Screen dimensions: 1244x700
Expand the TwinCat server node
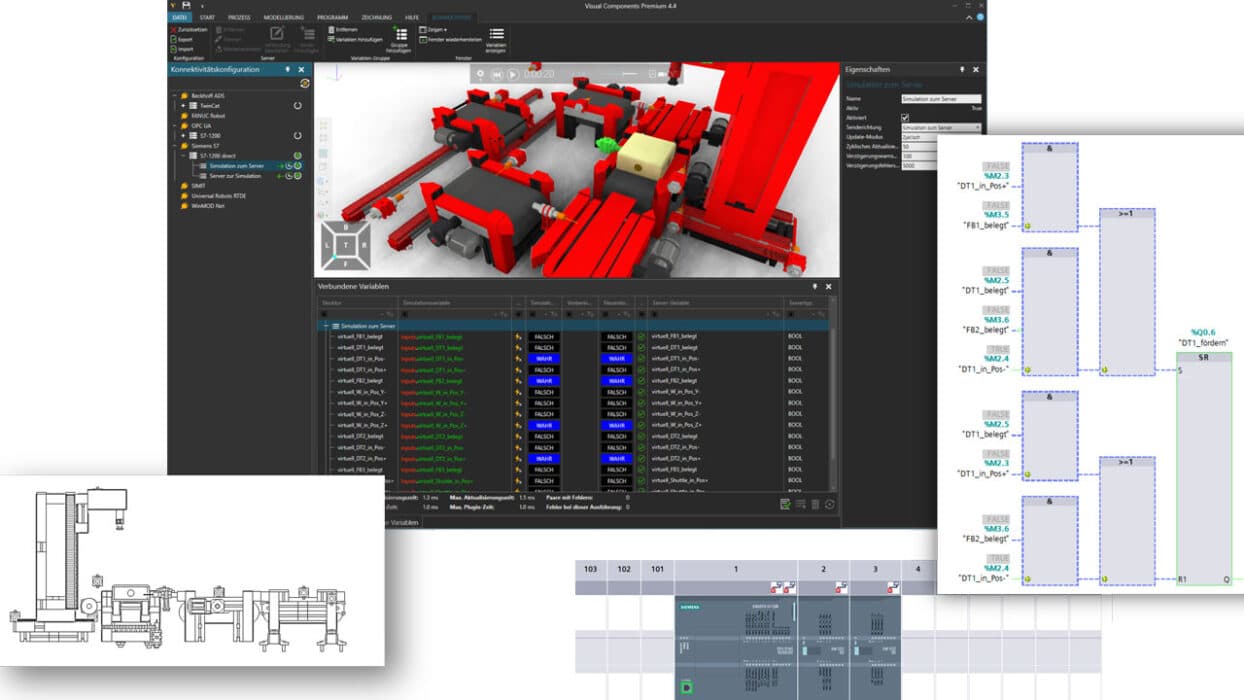(x=182, y=105)
